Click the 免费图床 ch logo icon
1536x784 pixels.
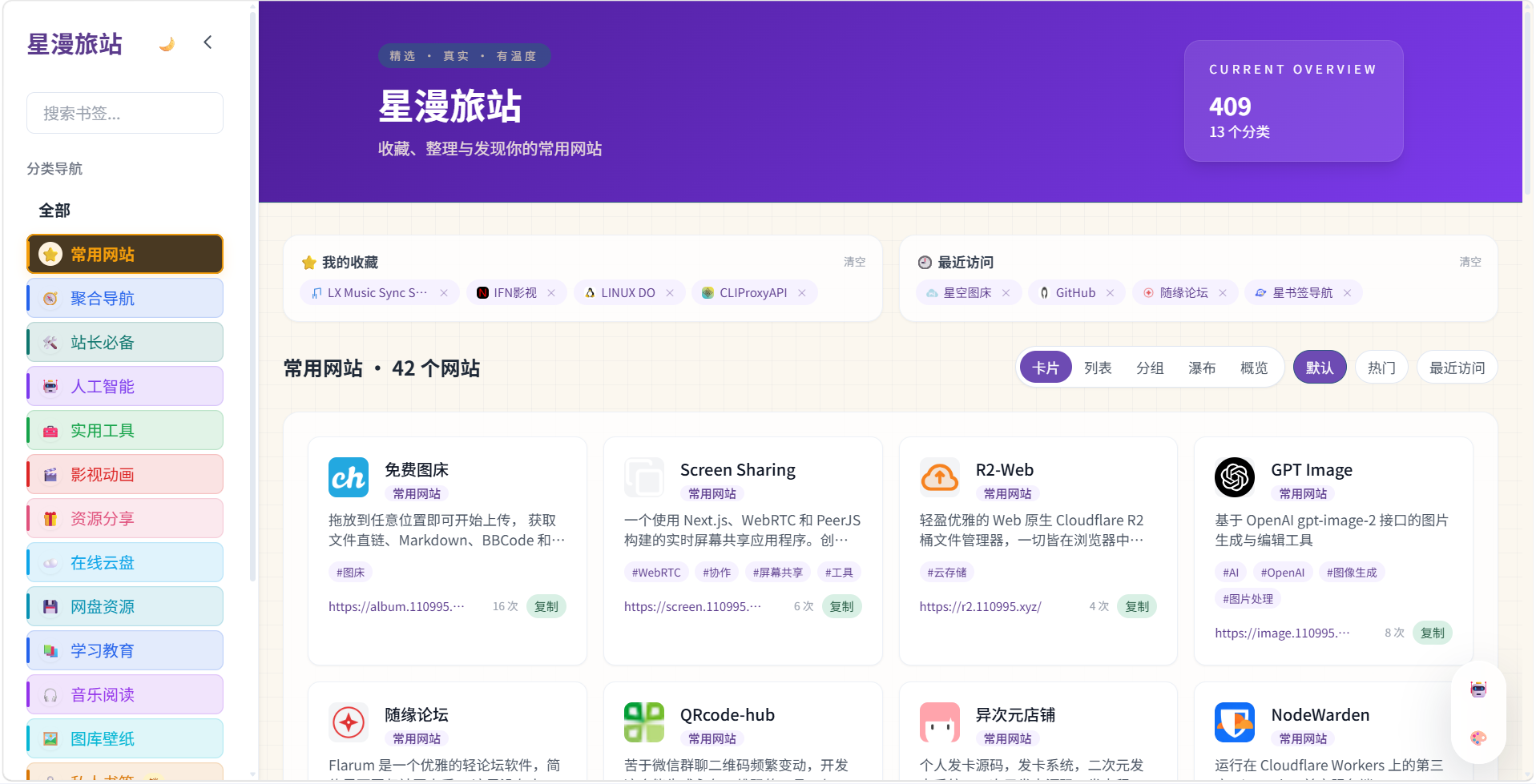click(349, 478)
